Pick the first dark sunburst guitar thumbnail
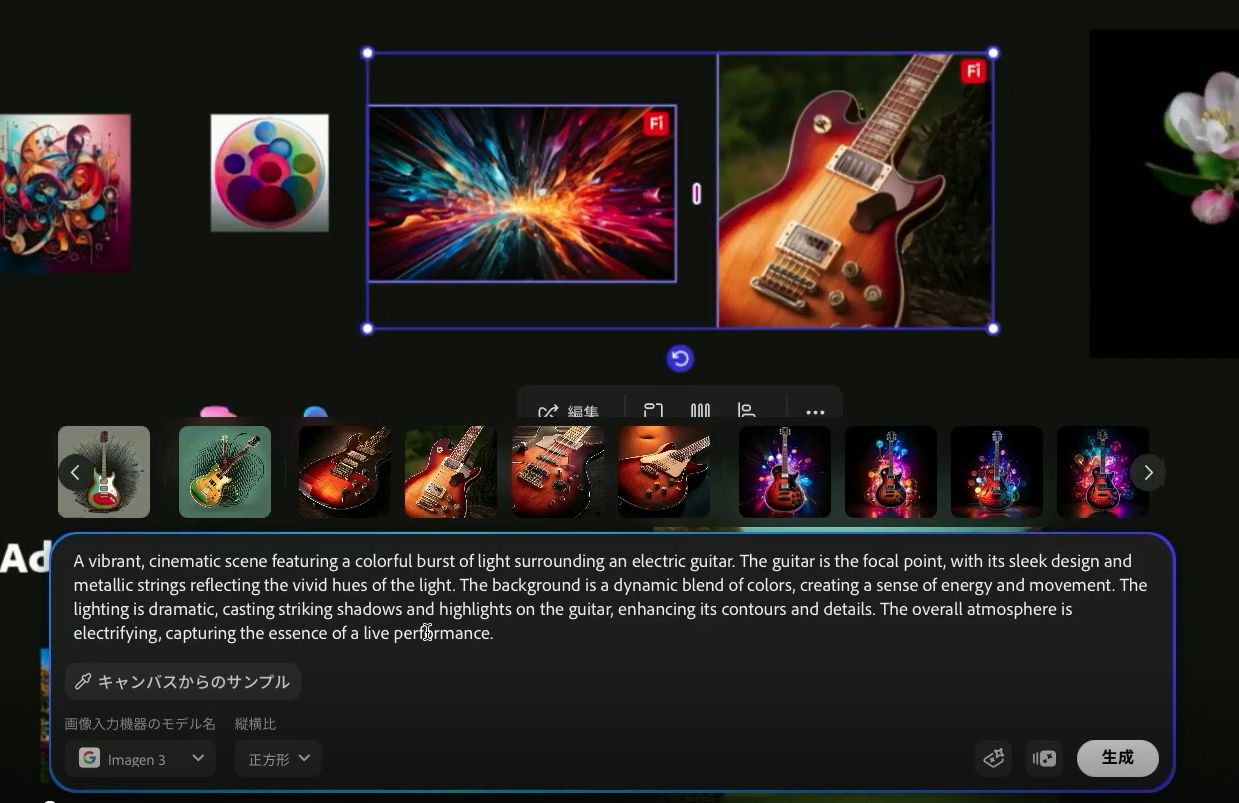Screen dimensions: 1239x803 click(345, 472)
